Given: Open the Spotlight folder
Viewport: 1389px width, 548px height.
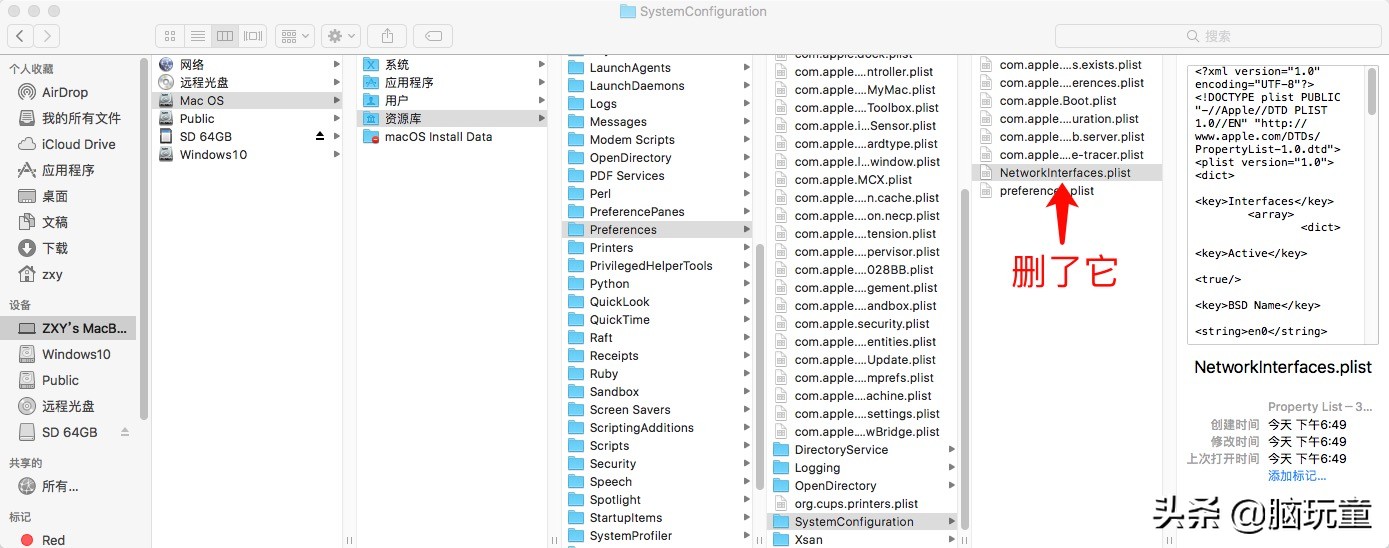Looking at the screenshot, I should pos(657,500).
